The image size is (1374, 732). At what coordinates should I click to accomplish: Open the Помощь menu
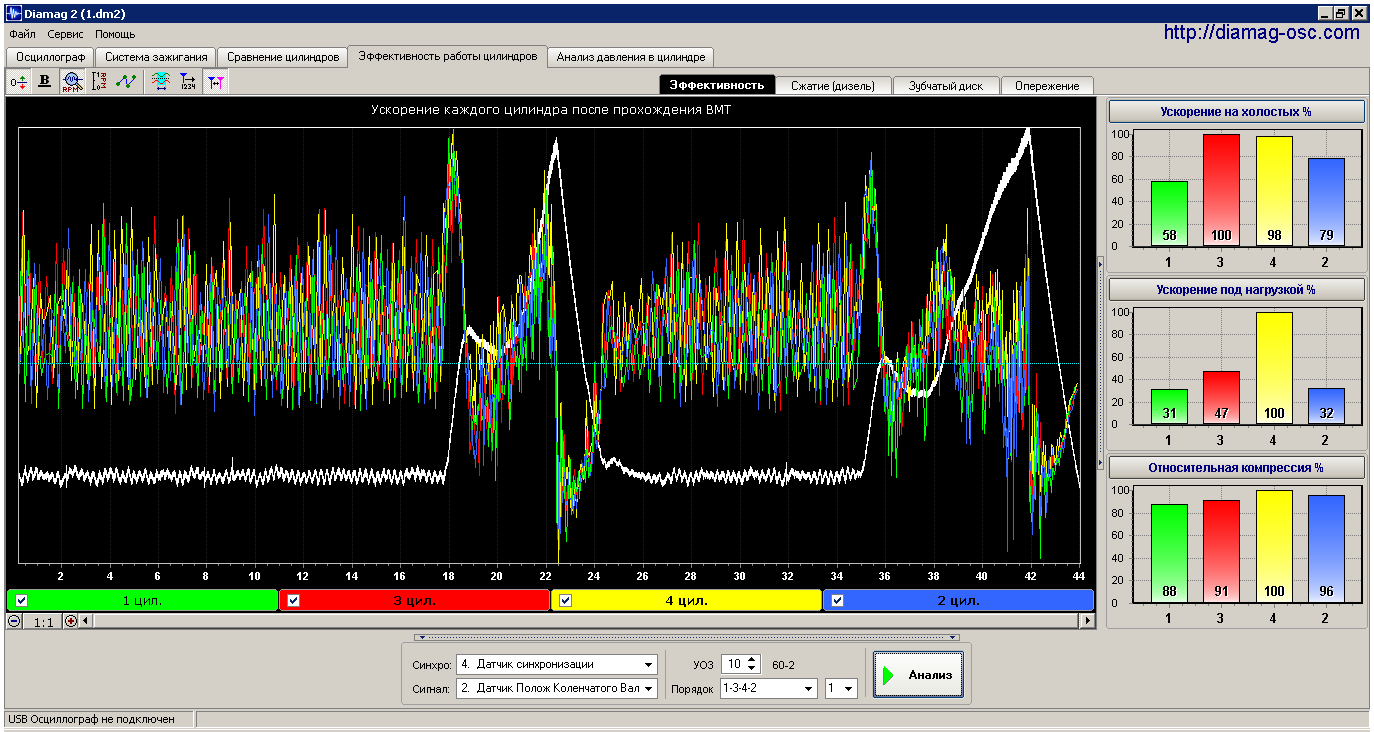tap(115, 34)
